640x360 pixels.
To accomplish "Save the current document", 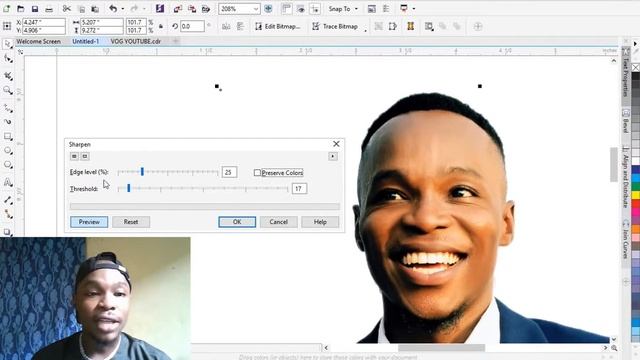I will (x=35, y=9).
